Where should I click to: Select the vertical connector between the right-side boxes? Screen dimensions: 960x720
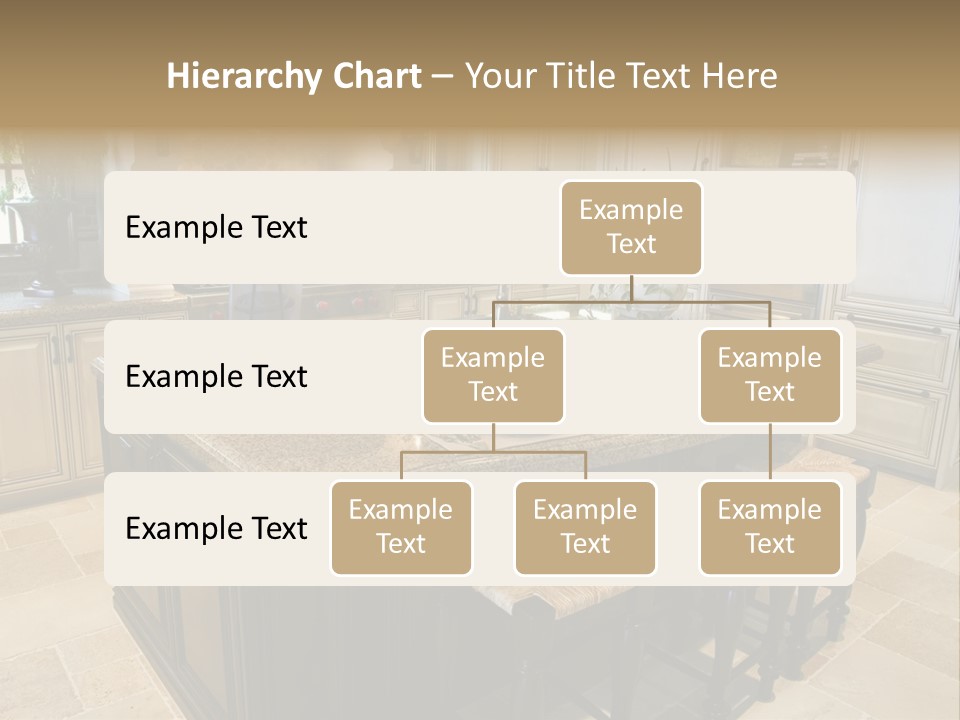tap(770, 452)
